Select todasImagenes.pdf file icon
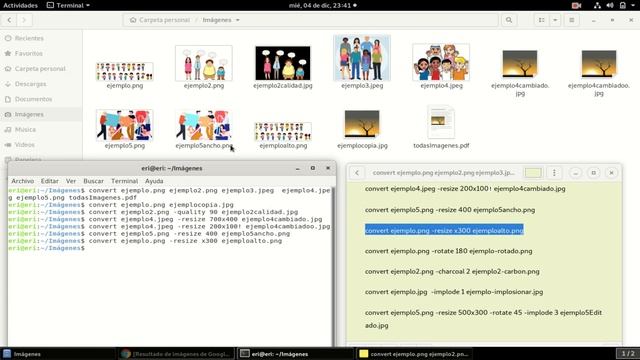 click(x=441, y=122)
